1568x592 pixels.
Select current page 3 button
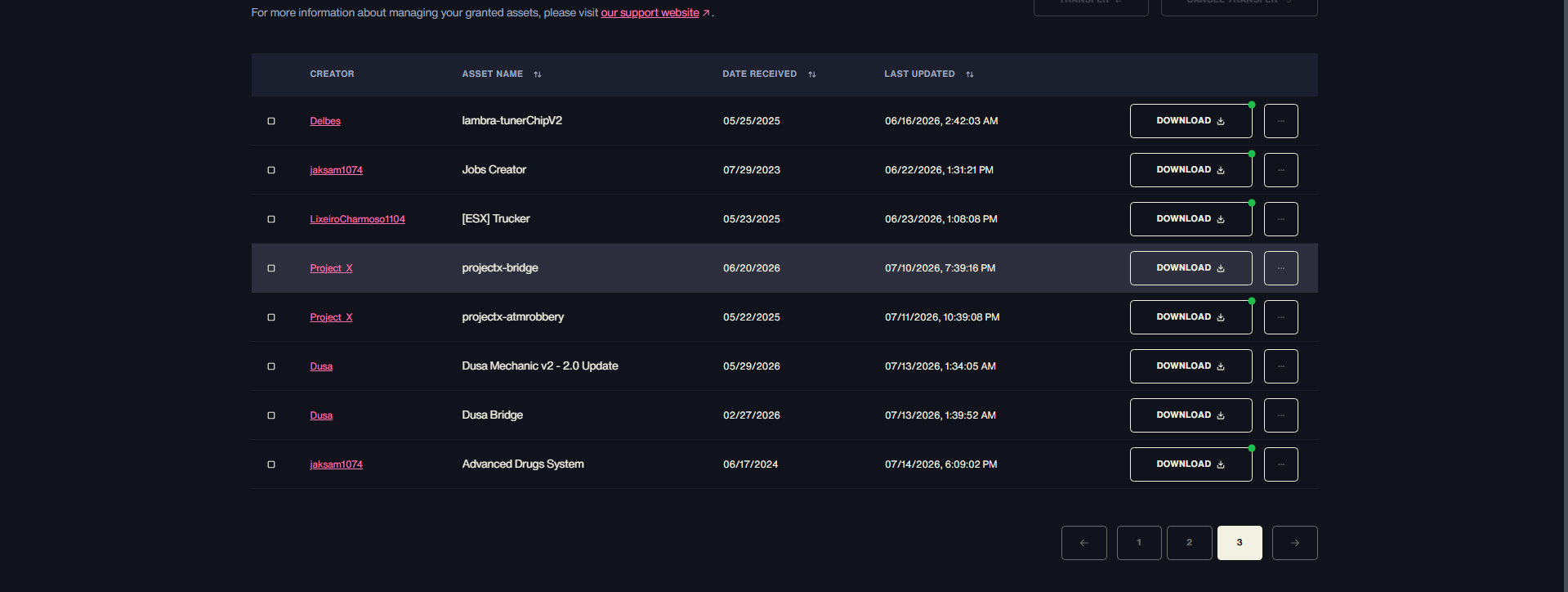1240,543
